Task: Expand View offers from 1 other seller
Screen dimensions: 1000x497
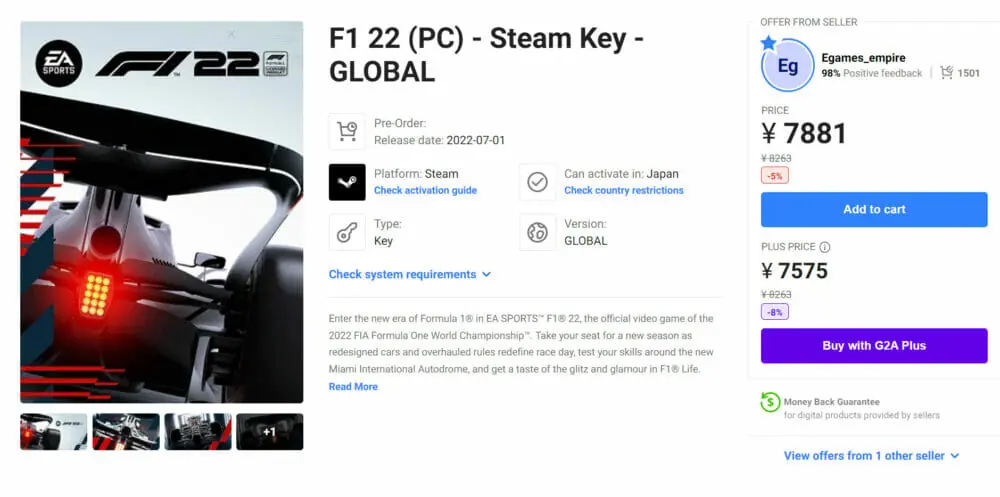Action: tap(871, 456)
